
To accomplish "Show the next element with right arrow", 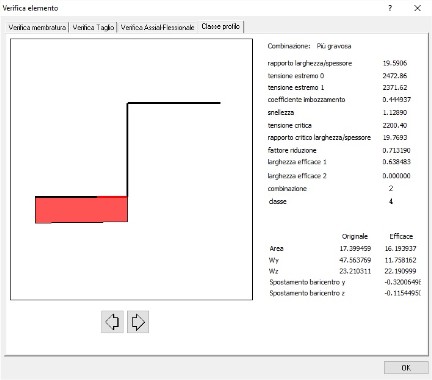I will coord(138,322).
